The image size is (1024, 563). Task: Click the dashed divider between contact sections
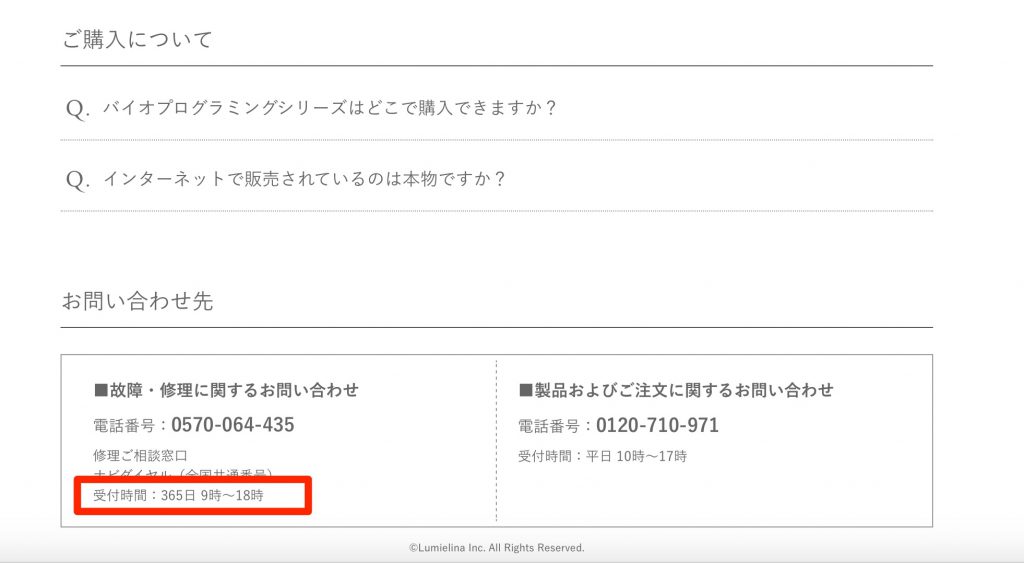click(x=496, y=440)
